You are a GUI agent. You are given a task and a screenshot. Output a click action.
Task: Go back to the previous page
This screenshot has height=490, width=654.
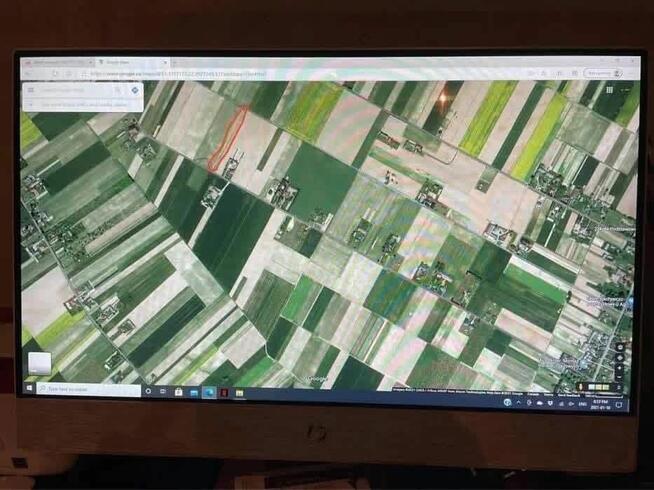30,73
